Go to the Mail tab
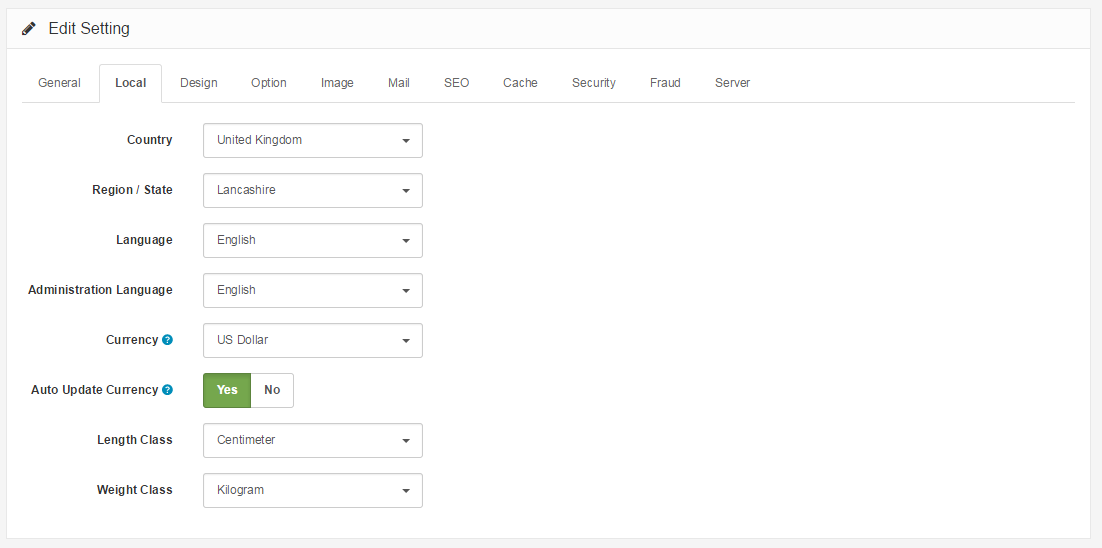Image resolution: width=1102 pixels, height=548 pixels. tap(398, 83)
